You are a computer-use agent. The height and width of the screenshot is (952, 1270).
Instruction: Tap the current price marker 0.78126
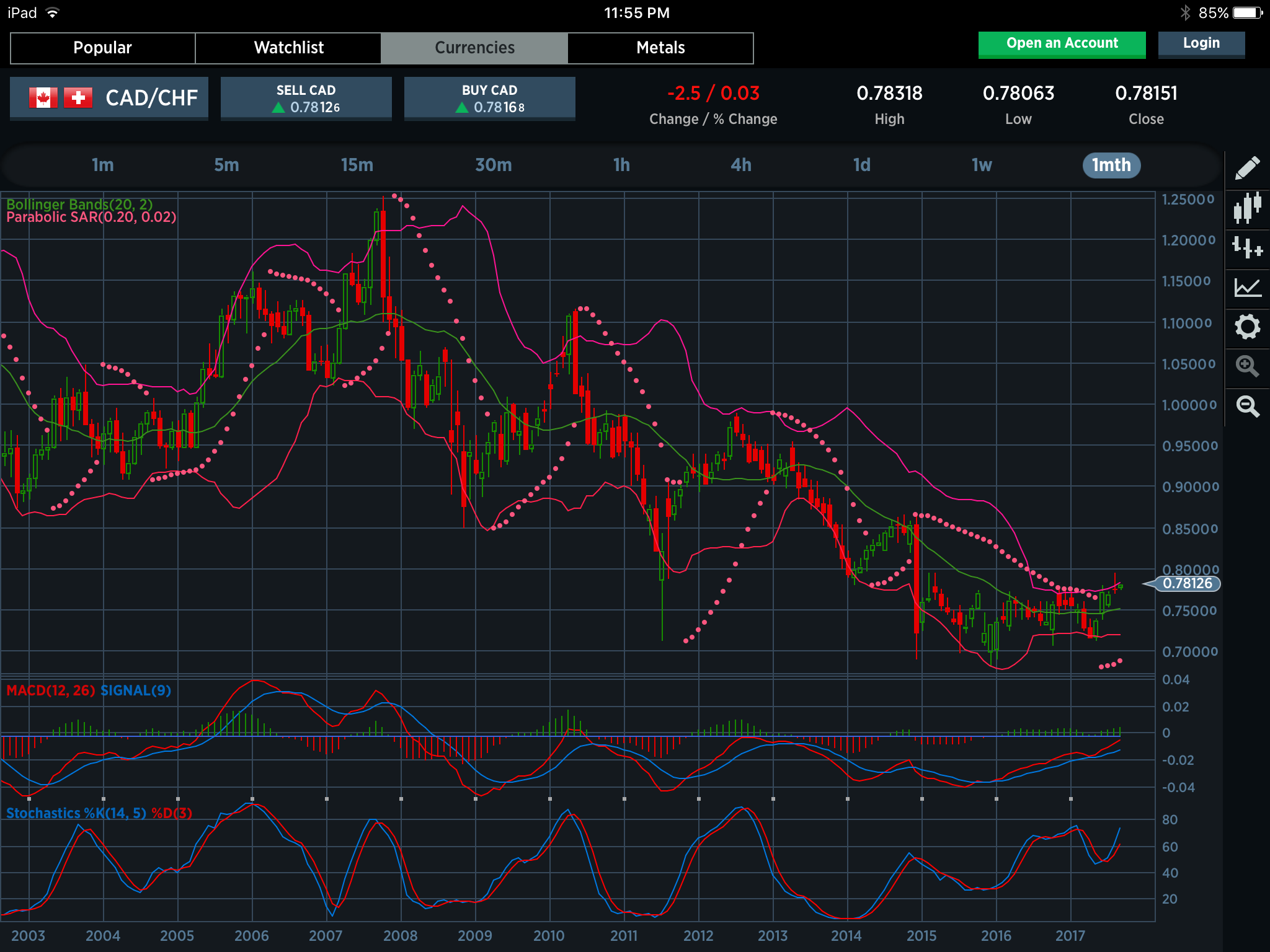[x=1187, y=583]
